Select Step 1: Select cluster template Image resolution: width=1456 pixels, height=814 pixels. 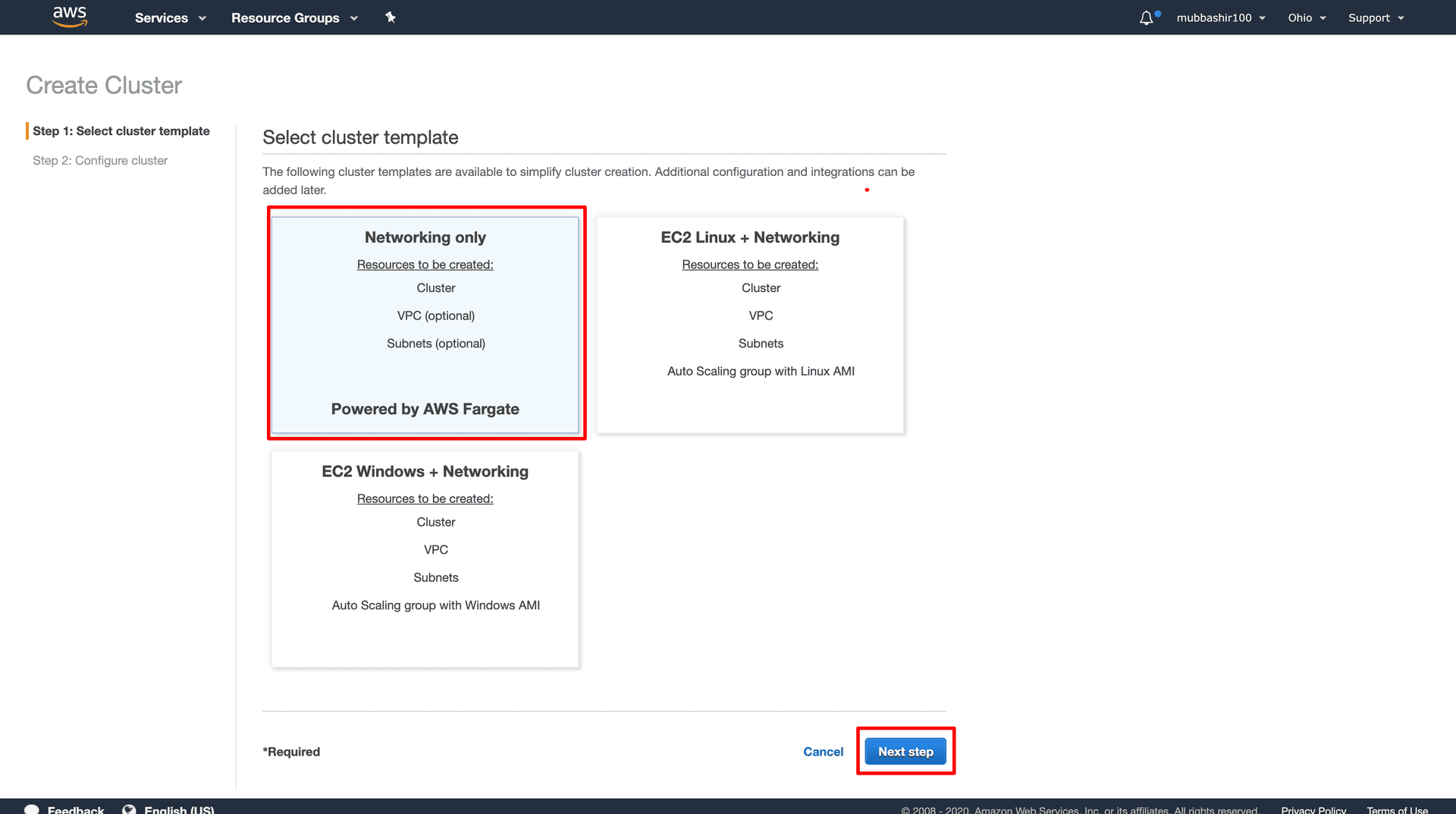tap(121, 131)
